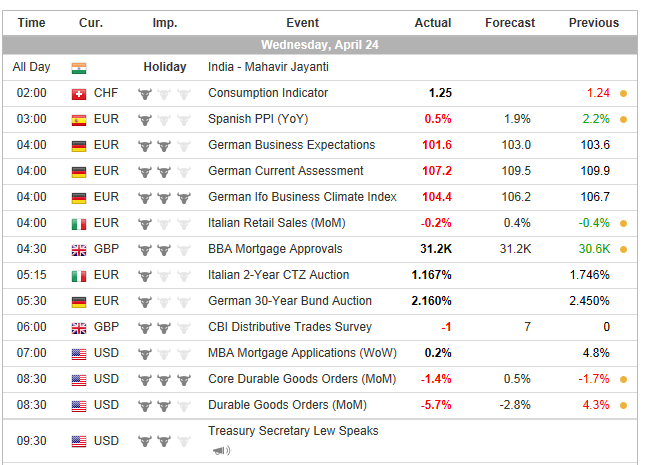Click the Italian flag in Italian Retail Sales row
This screenshot has height=465, width=655.
point(79,224)
